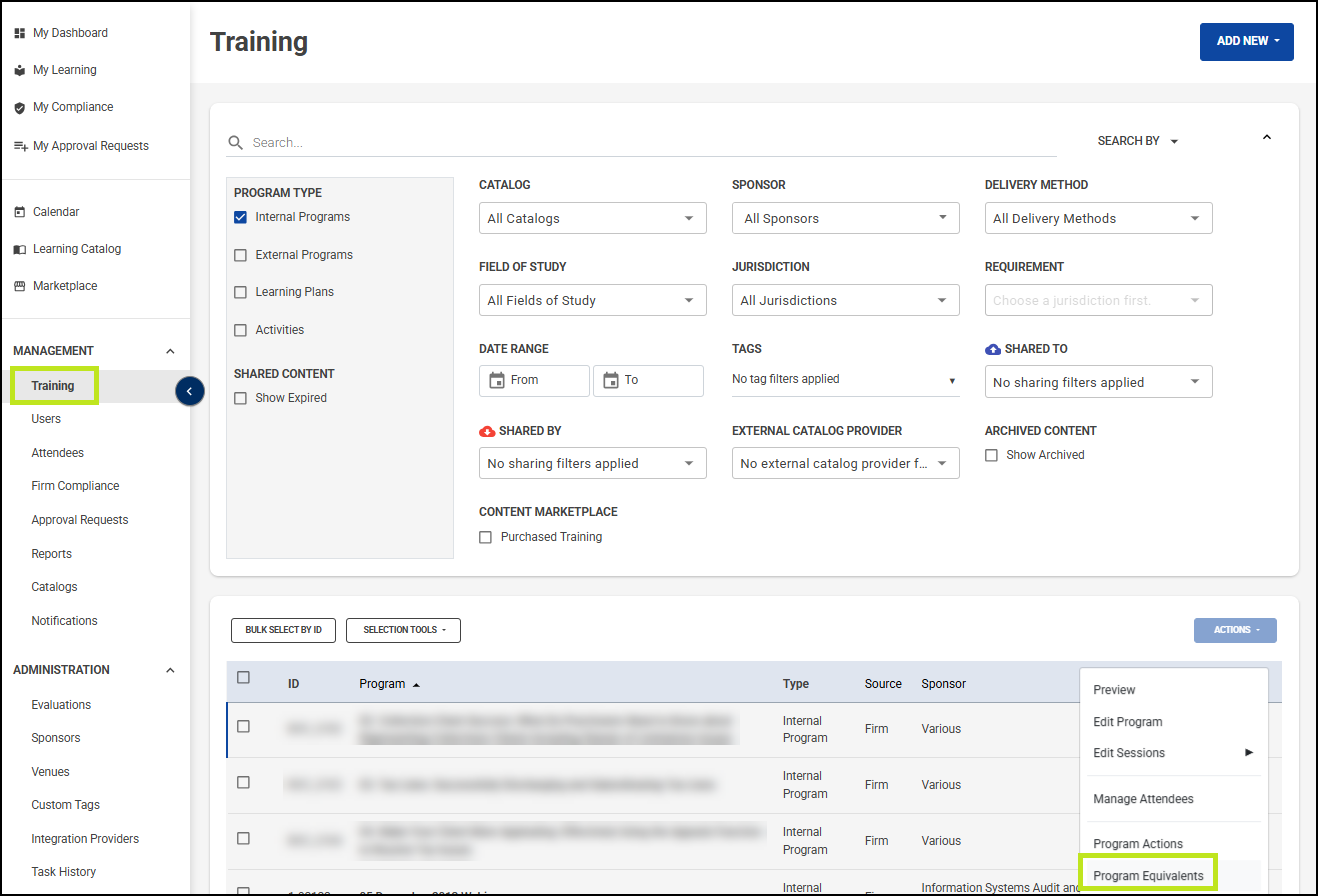Collapse sidebar with the round arrow button
Viewport: 1318px width, 896px height.
190,391
